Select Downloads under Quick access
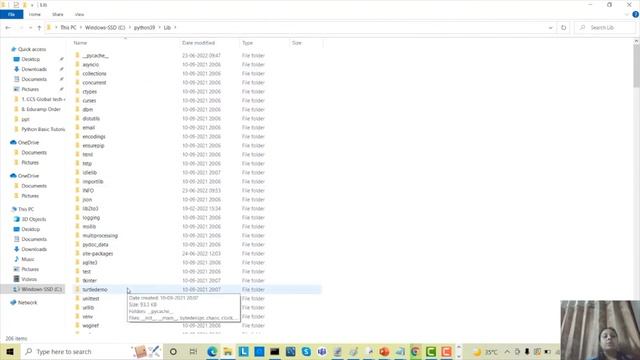The height and width of the screenshot is (360, 640). pyautogui.click(x=34, y=69)
